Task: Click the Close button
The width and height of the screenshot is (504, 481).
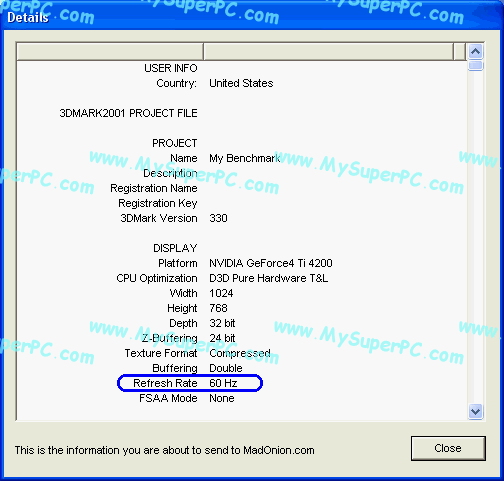Action: pos(448,448)
